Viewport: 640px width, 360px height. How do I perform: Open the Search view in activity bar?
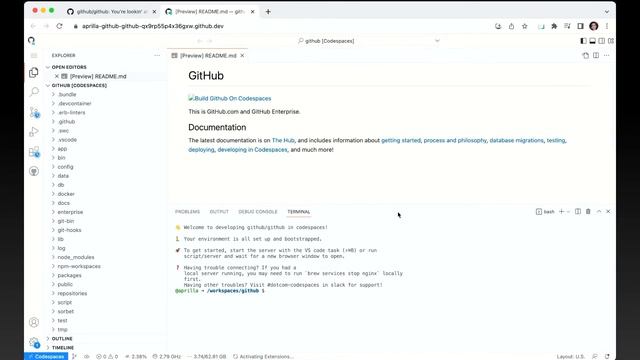coord(34,92)
